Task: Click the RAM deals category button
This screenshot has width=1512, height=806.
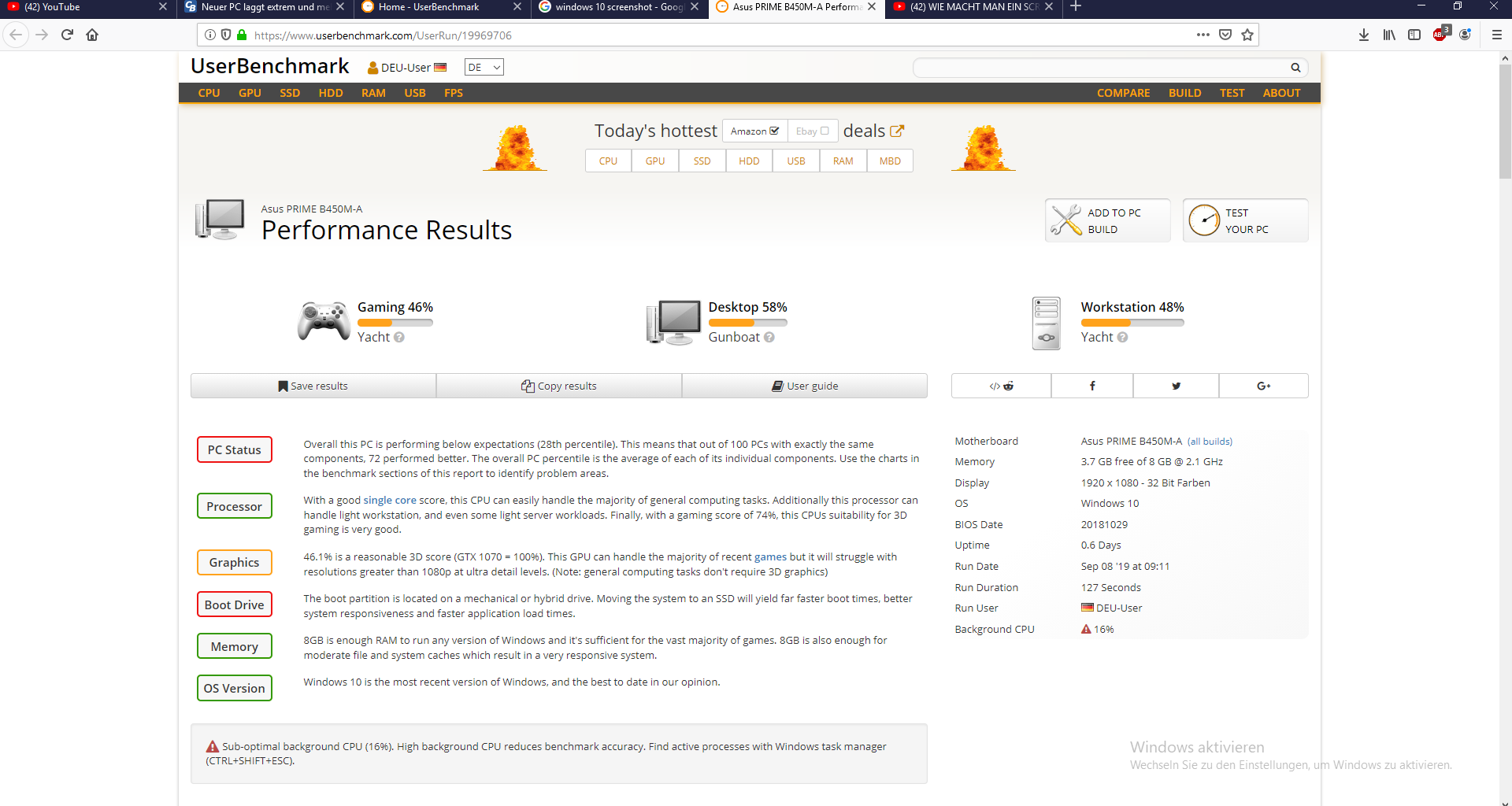Action: click(843, 161)
